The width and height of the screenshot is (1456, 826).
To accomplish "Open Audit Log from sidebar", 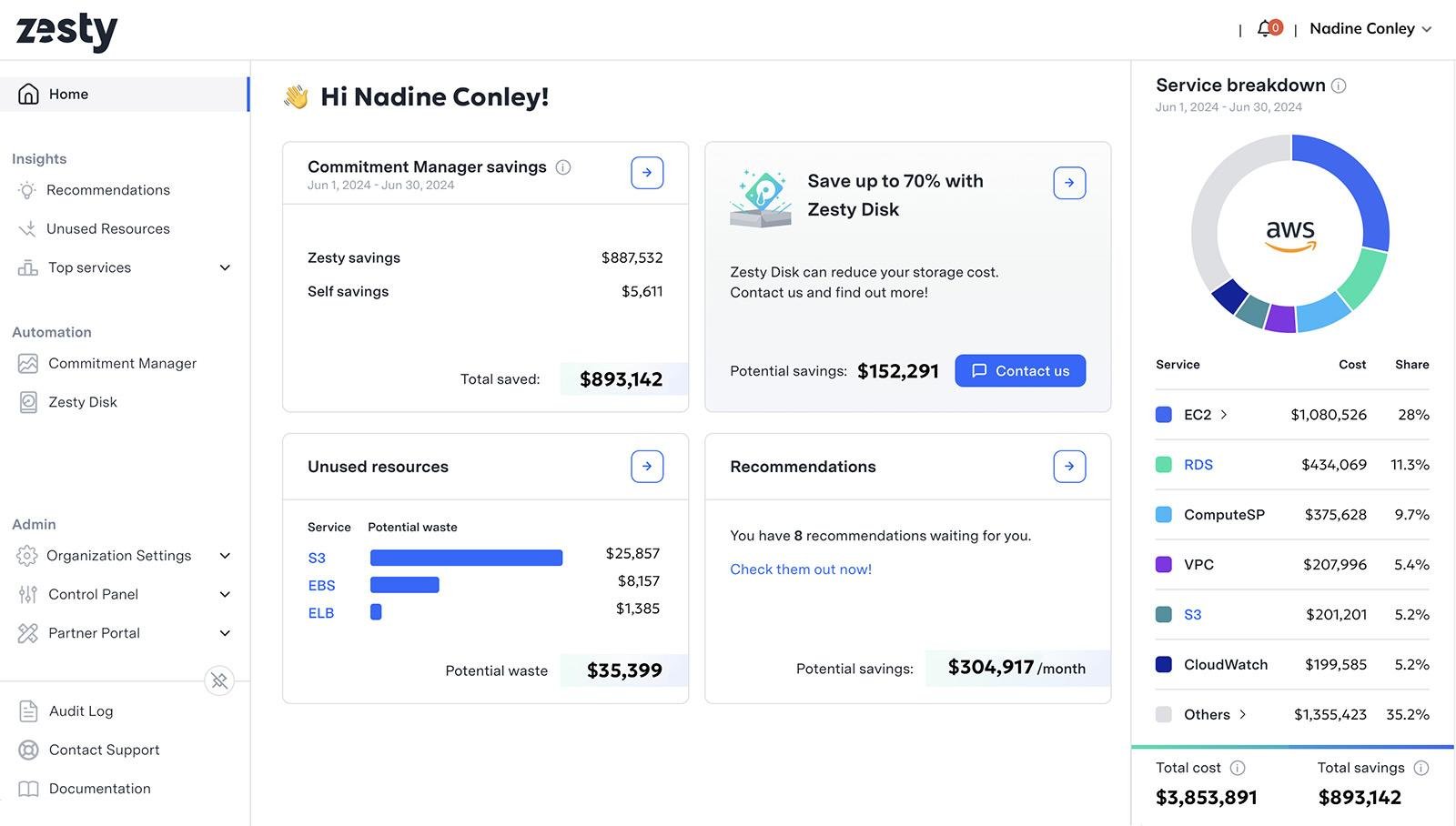I will 81,711.
